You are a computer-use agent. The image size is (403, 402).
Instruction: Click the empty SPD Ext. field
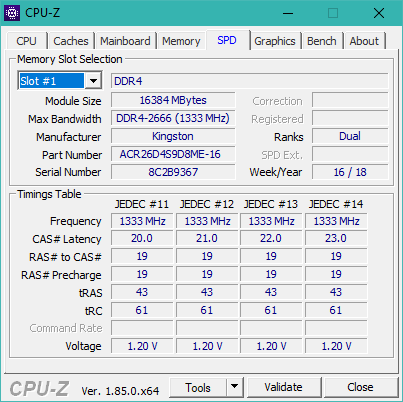click(x=350, y=154)
